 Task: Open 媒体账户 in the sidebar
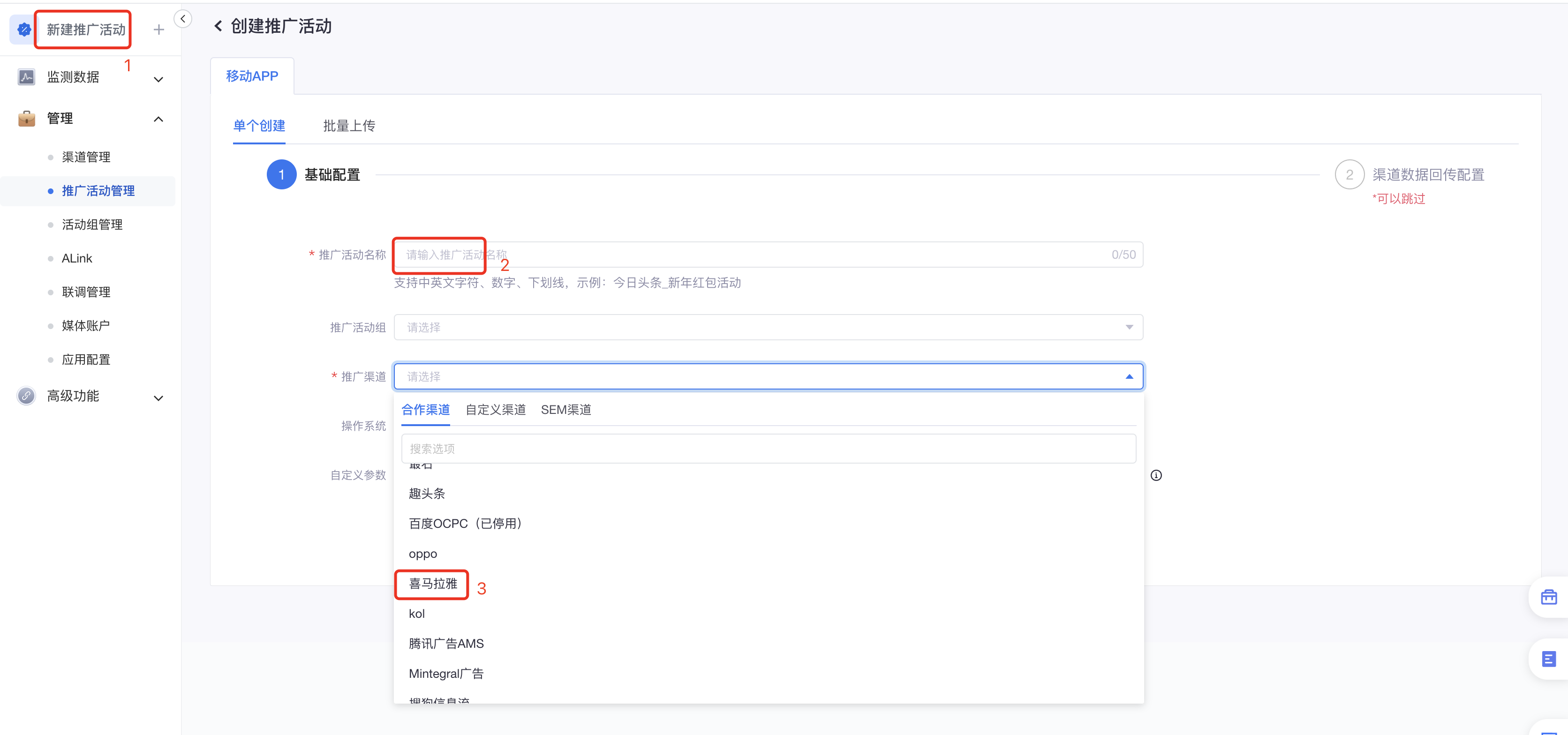tap(86, 325)
